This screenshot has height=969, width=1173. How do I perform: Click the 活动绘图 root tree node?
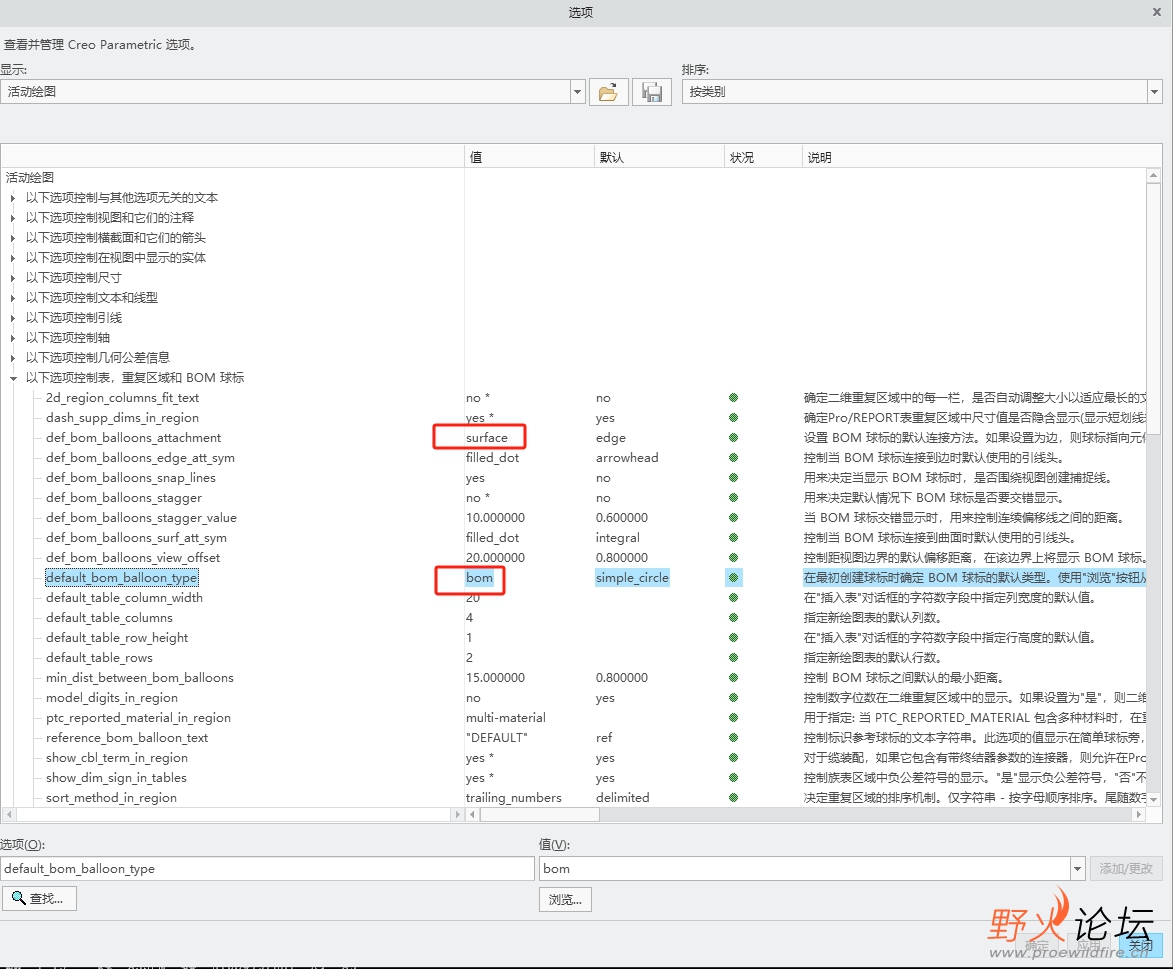click(30, 177)
